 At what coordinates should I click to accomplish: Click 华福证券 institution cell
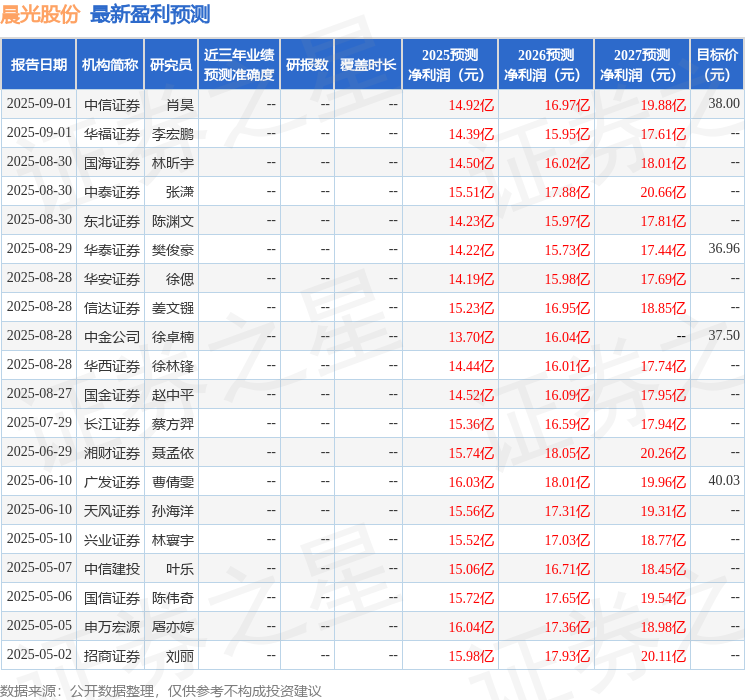coord(112,134)
